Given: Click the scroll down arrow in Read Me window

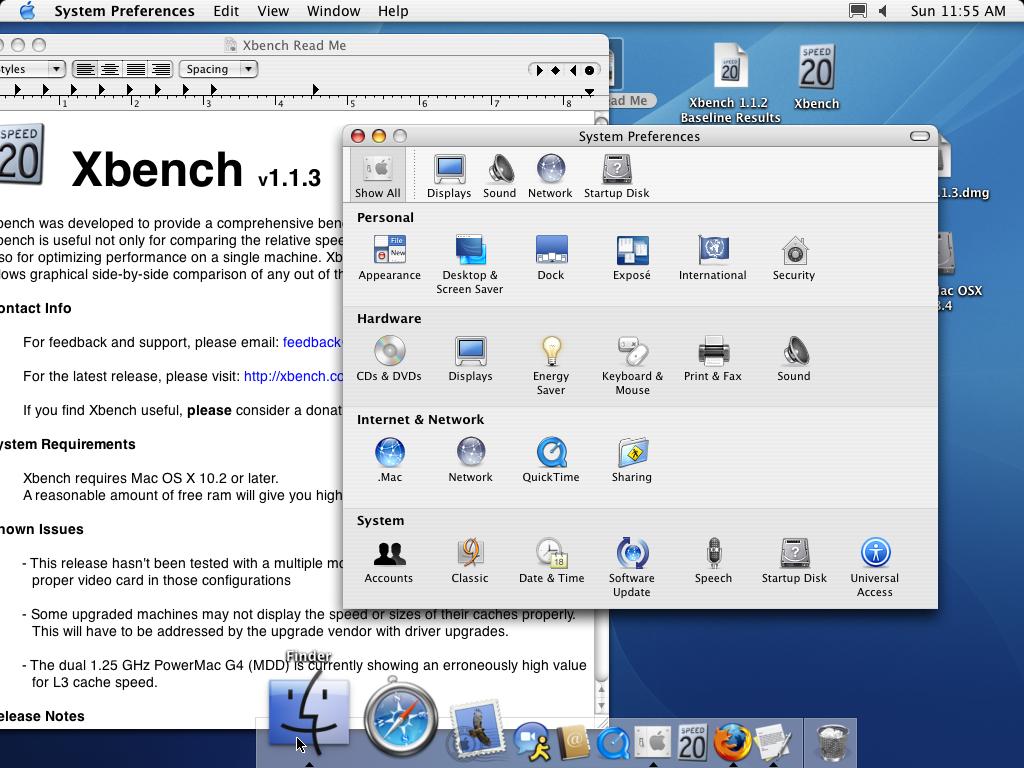Looking at the screenshot, I should (x=601, y=706).
